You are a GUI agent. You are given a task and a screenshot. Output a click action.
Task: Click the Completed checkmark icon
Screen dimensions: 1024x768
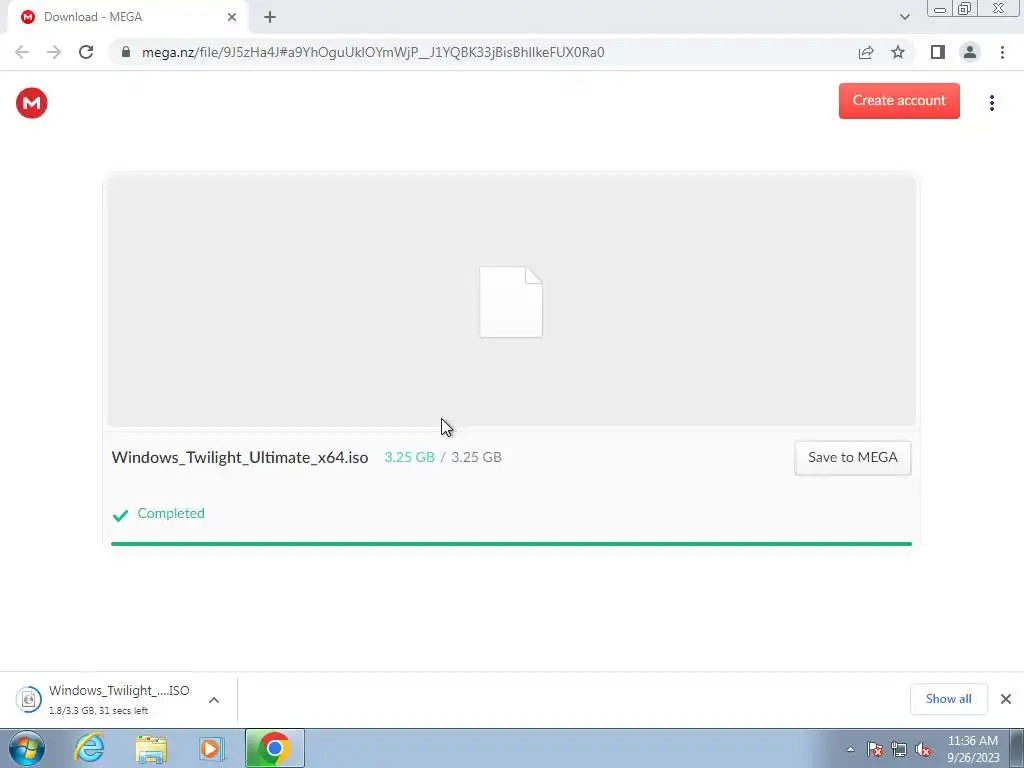[x=120, y=515]
